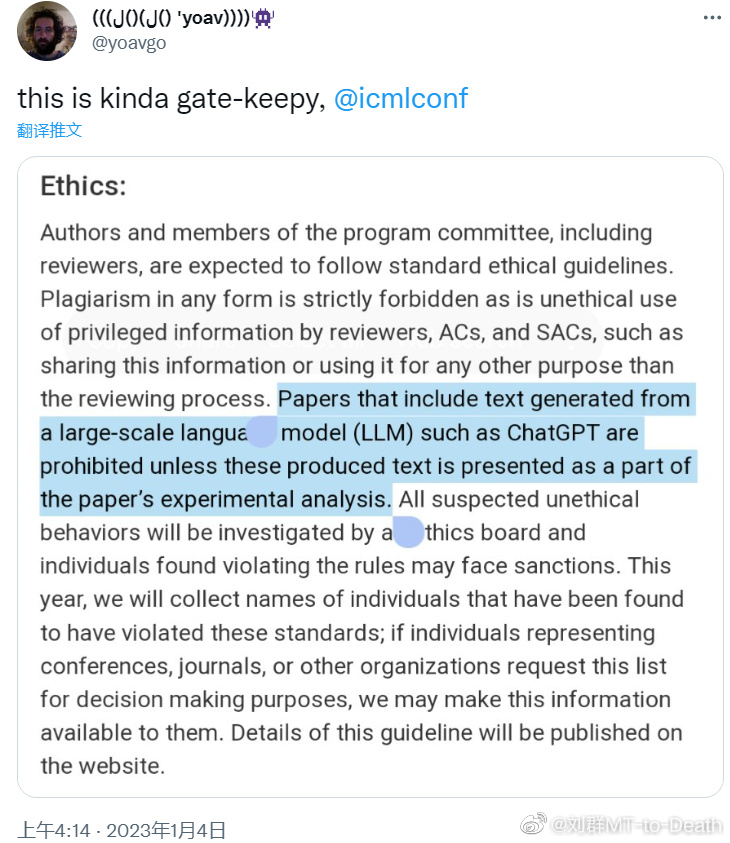Click the word "ChatGPT" in the highlighted passage
Image resolution: width=730 pixels, height=843 pixels.
tap(555, 433)
